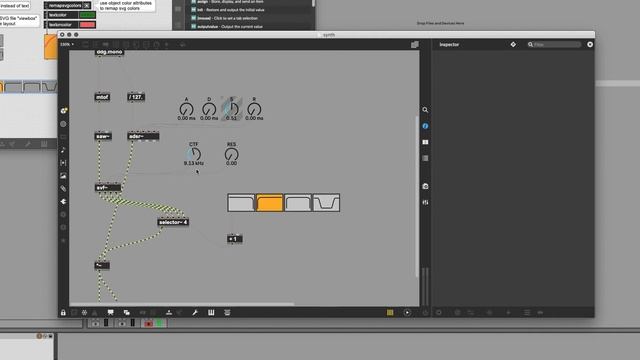Screen dimensions: 640x360
Task: Open the plug-in arrow icon in left toolbar
Action: [63, 202]
